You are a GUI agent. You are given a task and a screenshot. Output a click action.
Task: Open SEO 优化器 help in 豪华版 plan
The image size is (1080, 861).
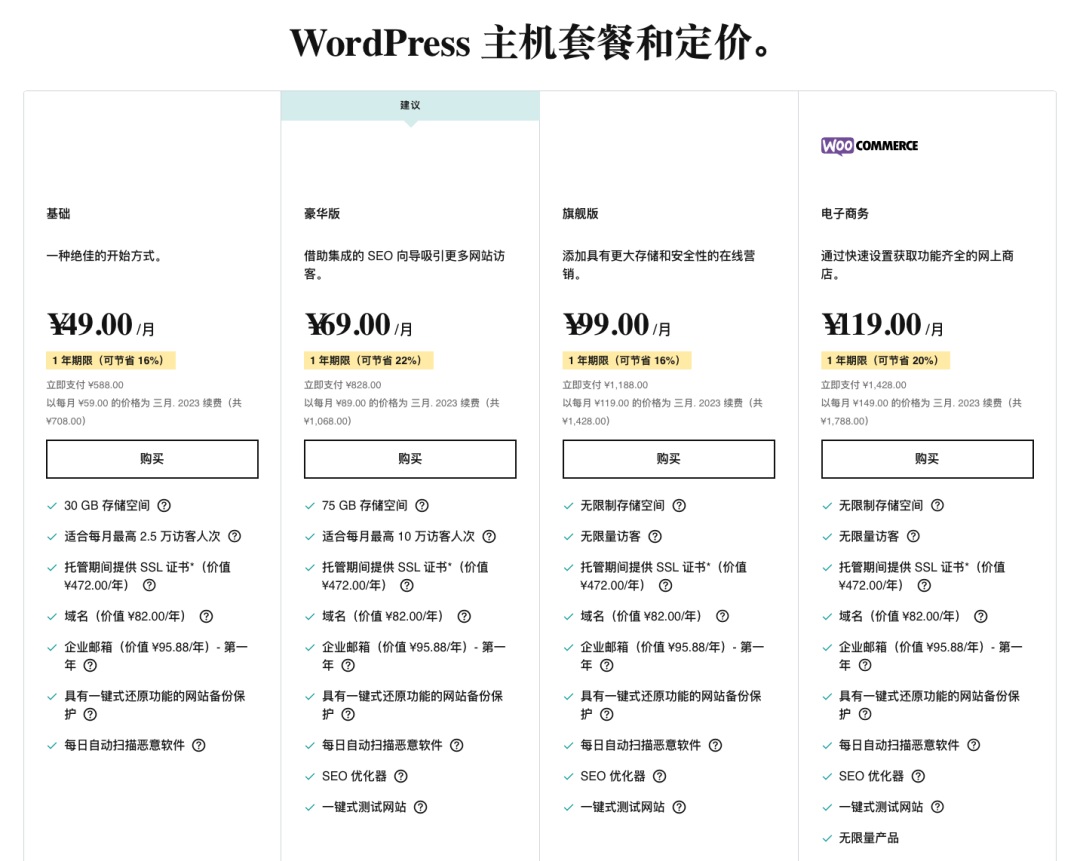tap(401, 776)
